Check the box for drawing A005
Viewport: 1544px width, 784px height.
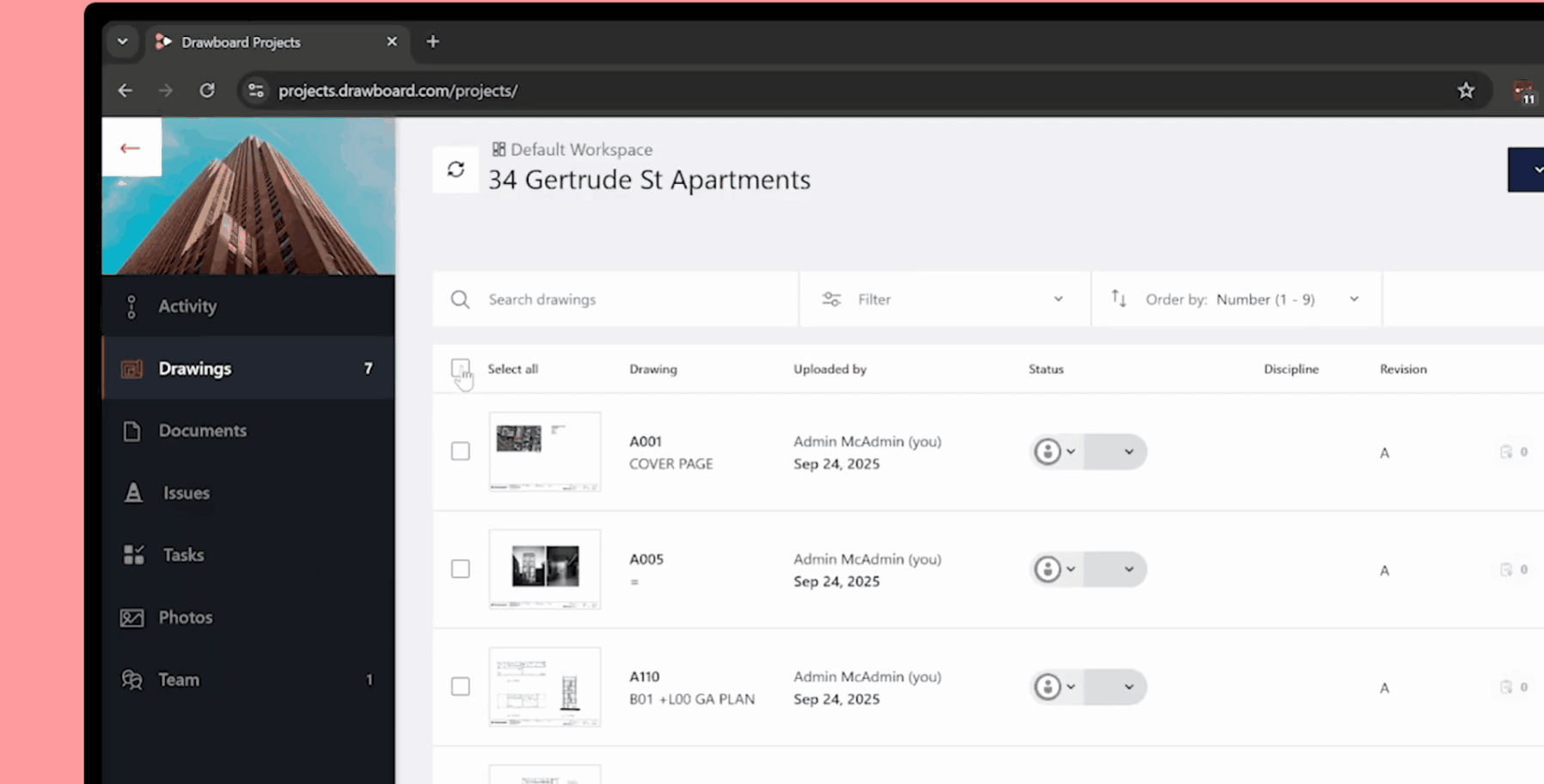[x=461, y=569]
